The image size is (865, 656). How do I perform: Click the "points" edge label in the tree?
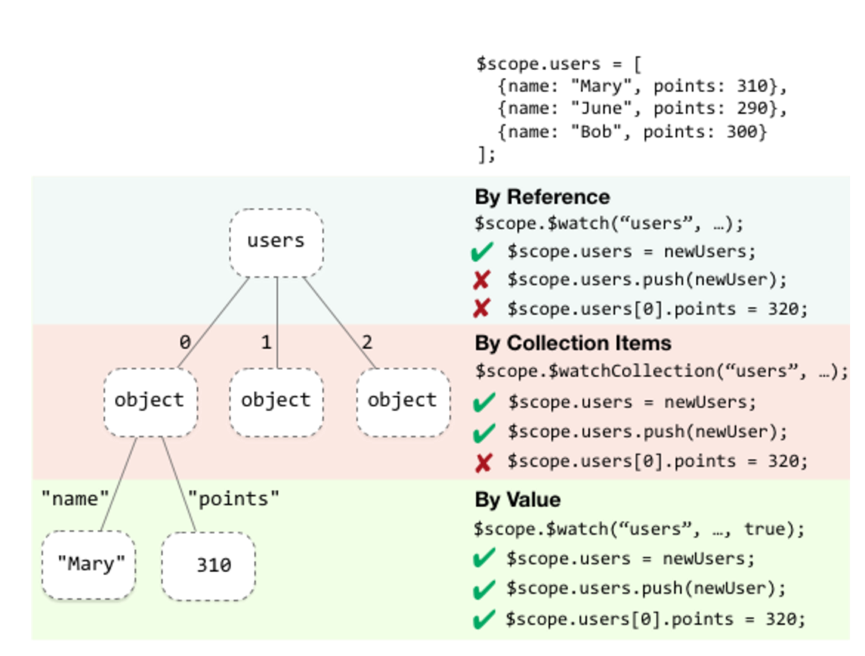[234, 498]
